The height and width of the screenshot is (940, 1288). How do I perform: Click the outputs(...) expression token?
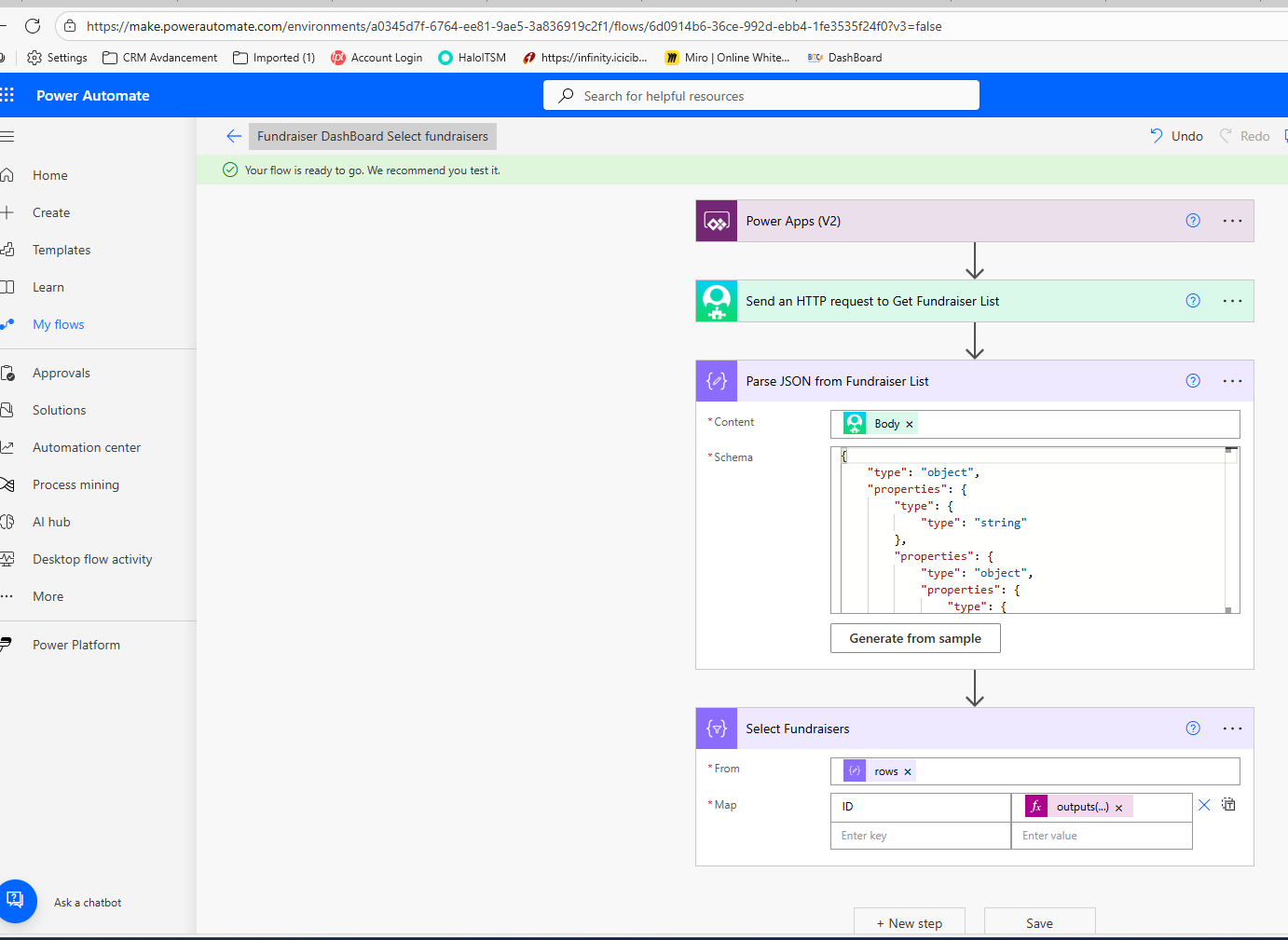point(1078,807)
